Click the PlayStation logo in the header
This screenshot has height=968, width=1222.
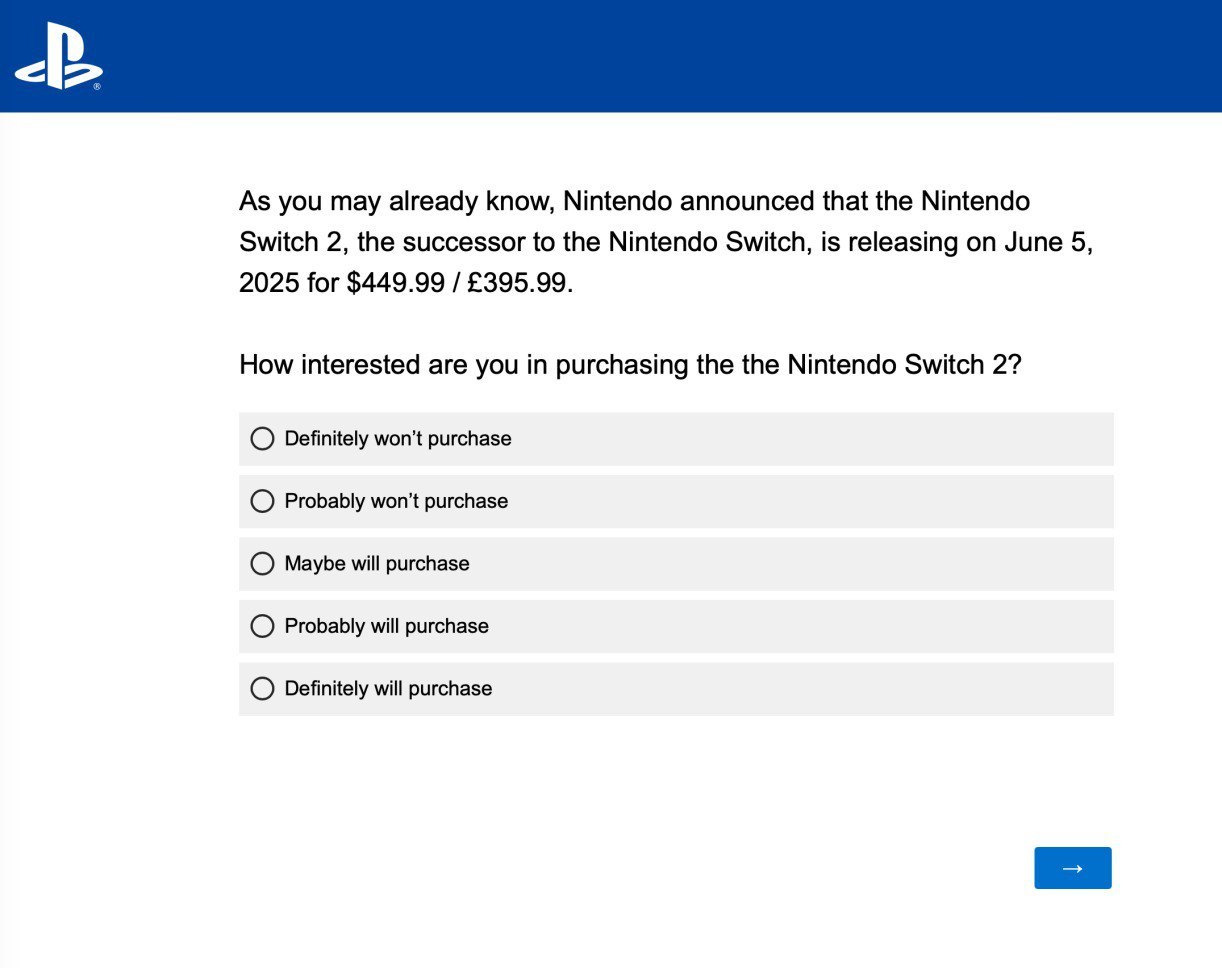[x=57, y=56]
